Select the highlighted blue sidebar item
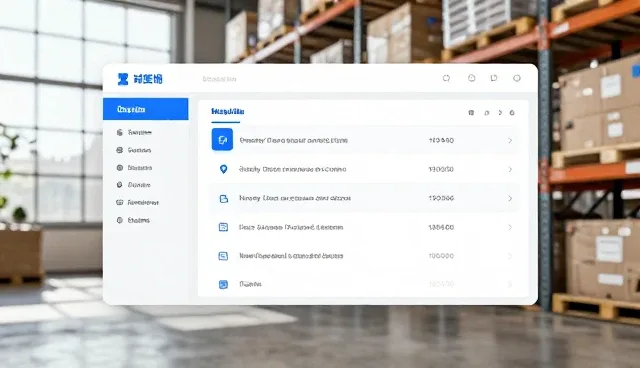640x368 pixels. (146, 109)
